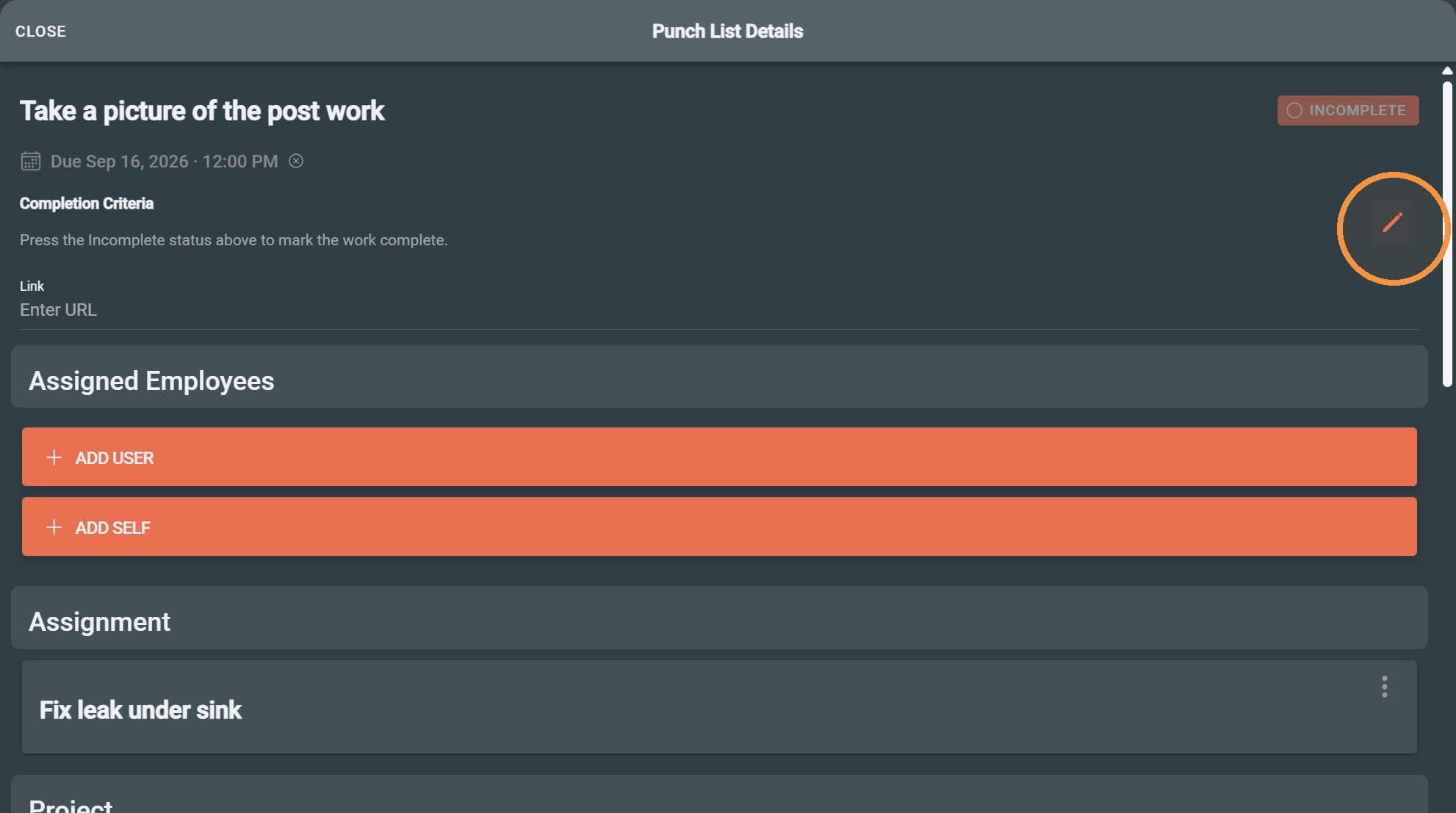The width and height of the screenshot is (1456, 813).
Task: Click the plus icon in ADD SELF
Action: [54, 527]
